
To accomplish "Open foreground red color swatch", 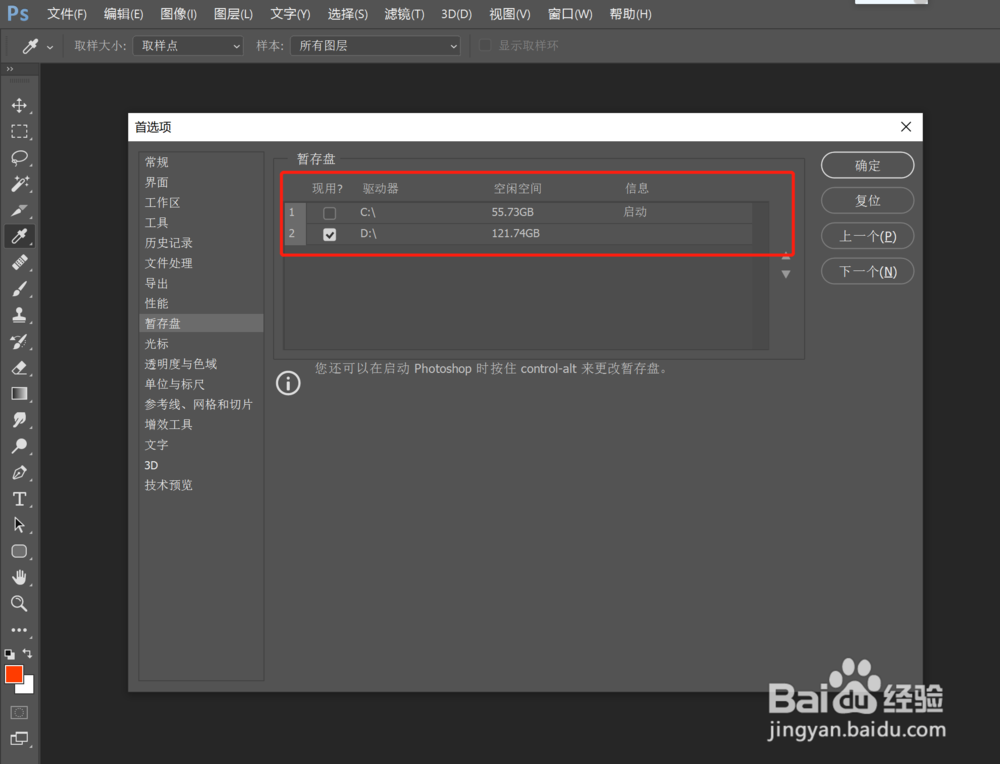I will point(13,674).
